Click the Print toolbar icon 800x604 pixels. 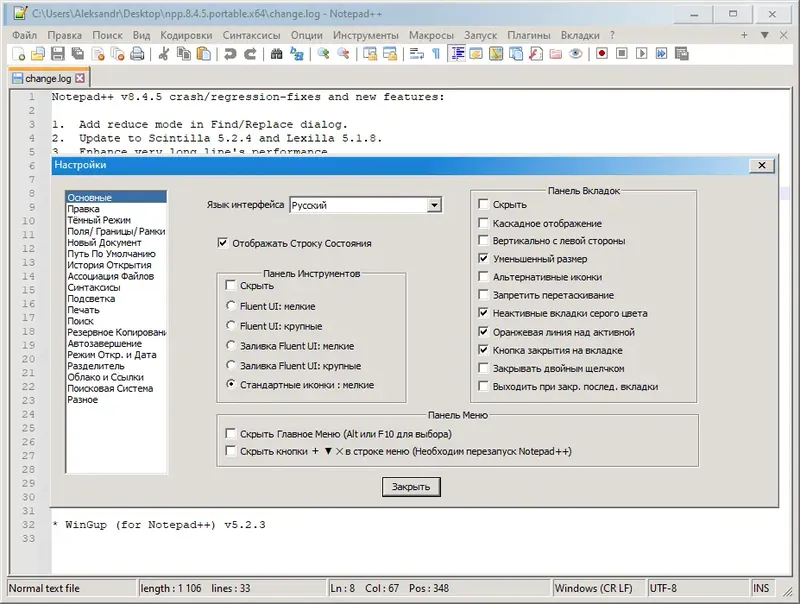coord(137,54)
